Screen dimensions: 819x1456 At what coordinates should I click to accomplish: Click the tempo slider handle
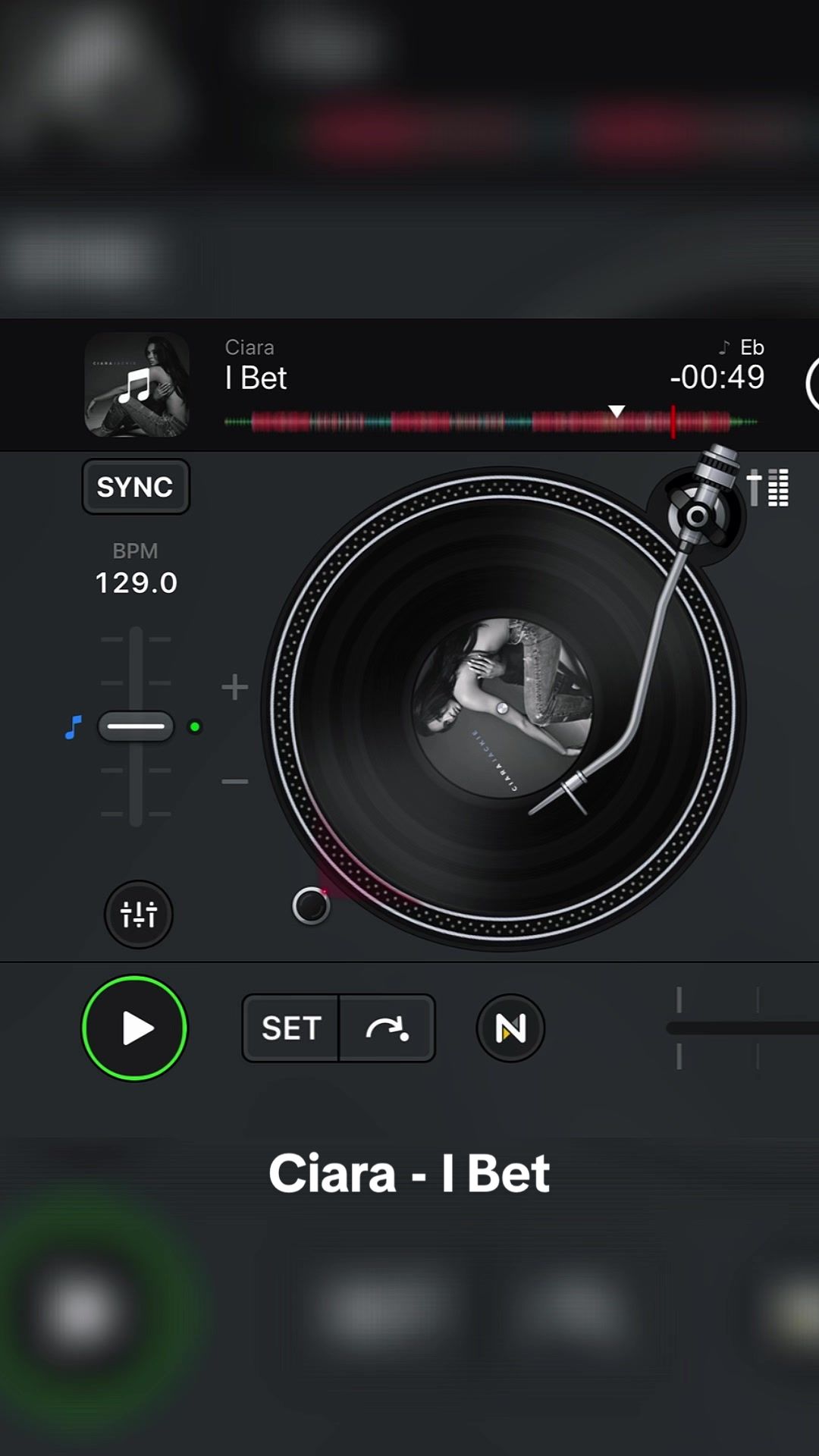tap(136, 726)
